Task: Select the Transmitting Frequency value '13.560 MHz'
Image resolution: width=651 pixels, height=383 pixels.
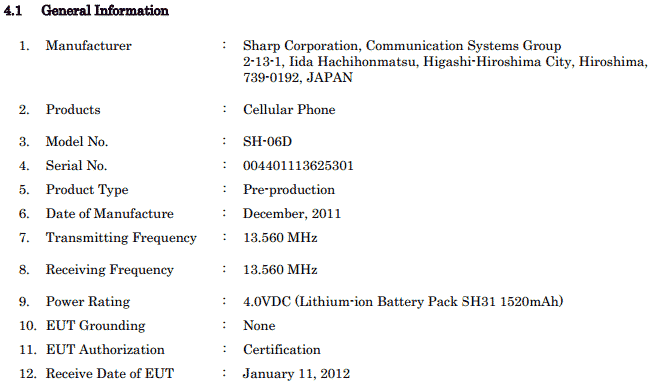Action: (x=280, y=237)
